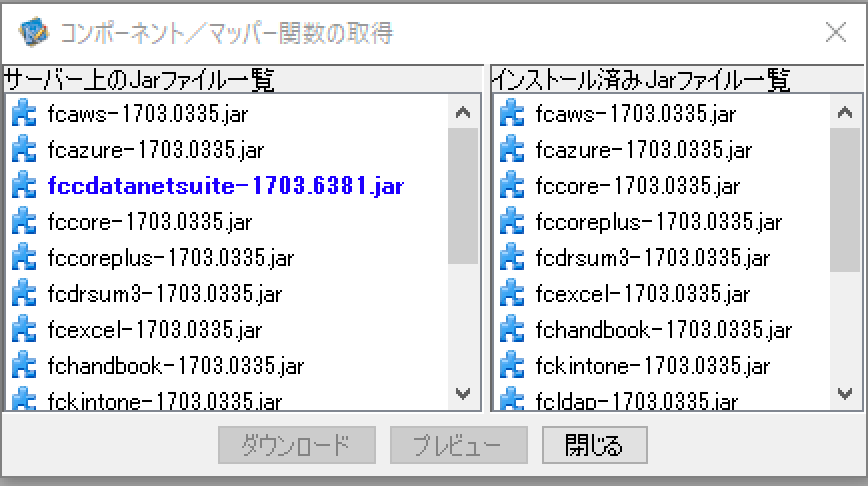Select fchandbook-1703.0335.jar in the installed Jar list
This screenshot has width=868, height=486.
pos(664,330)
